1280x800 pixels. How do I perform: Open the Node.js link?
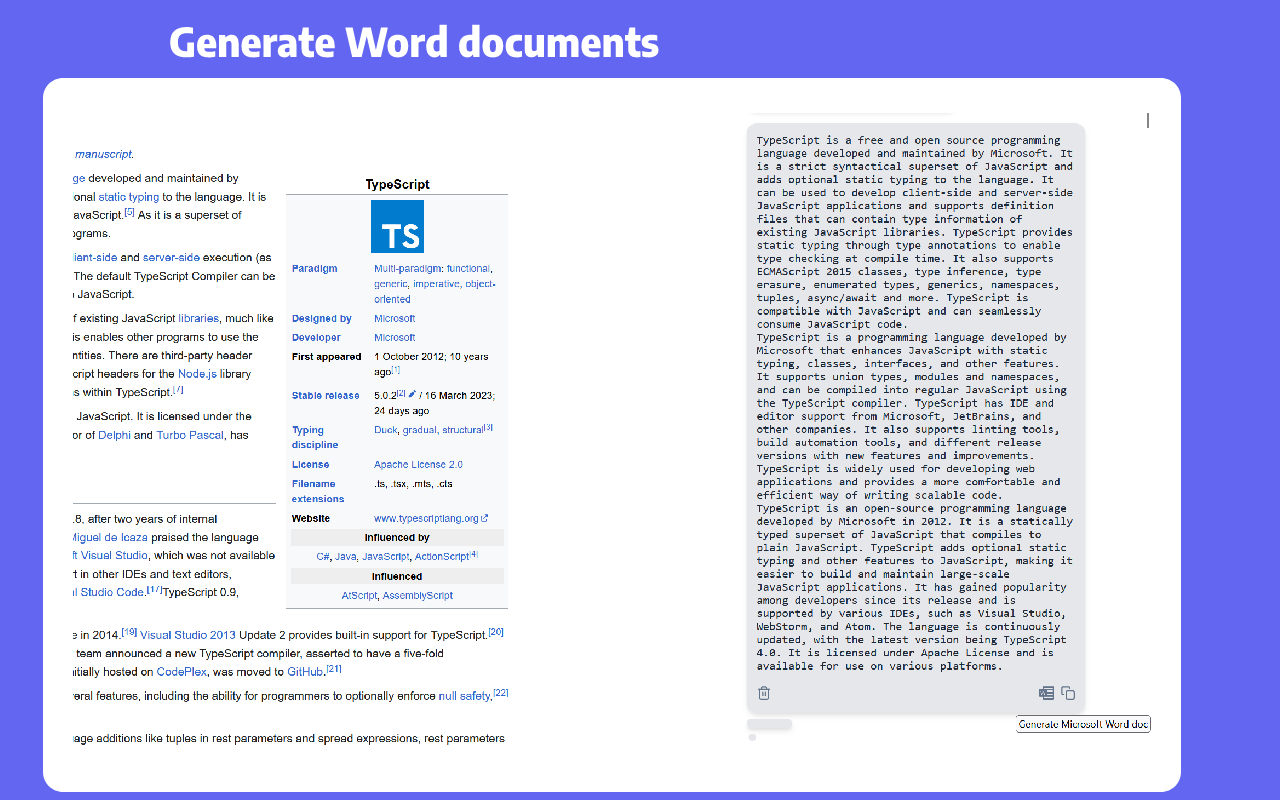click(x=199, y=374)
